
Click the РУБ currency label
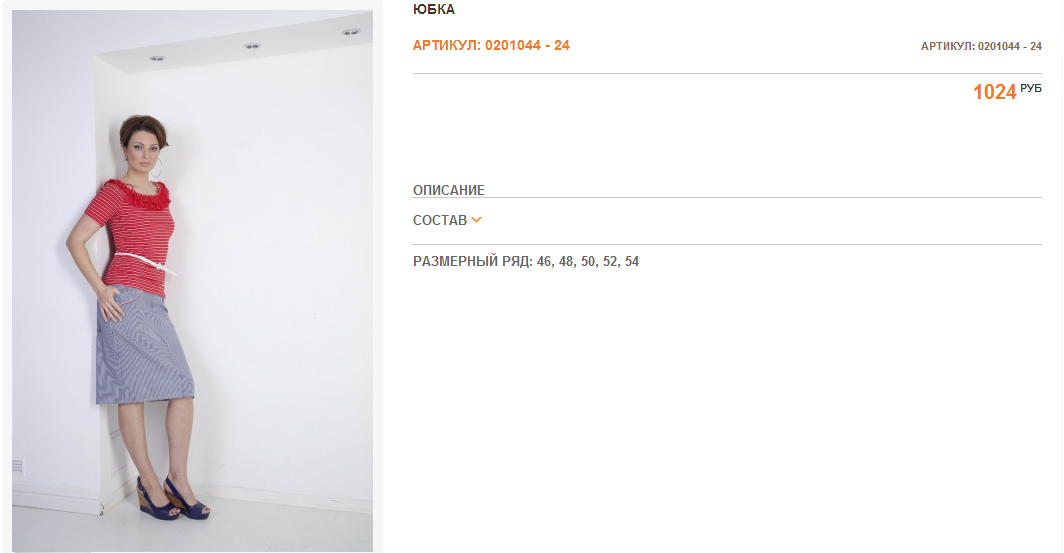click(1031, 88)
